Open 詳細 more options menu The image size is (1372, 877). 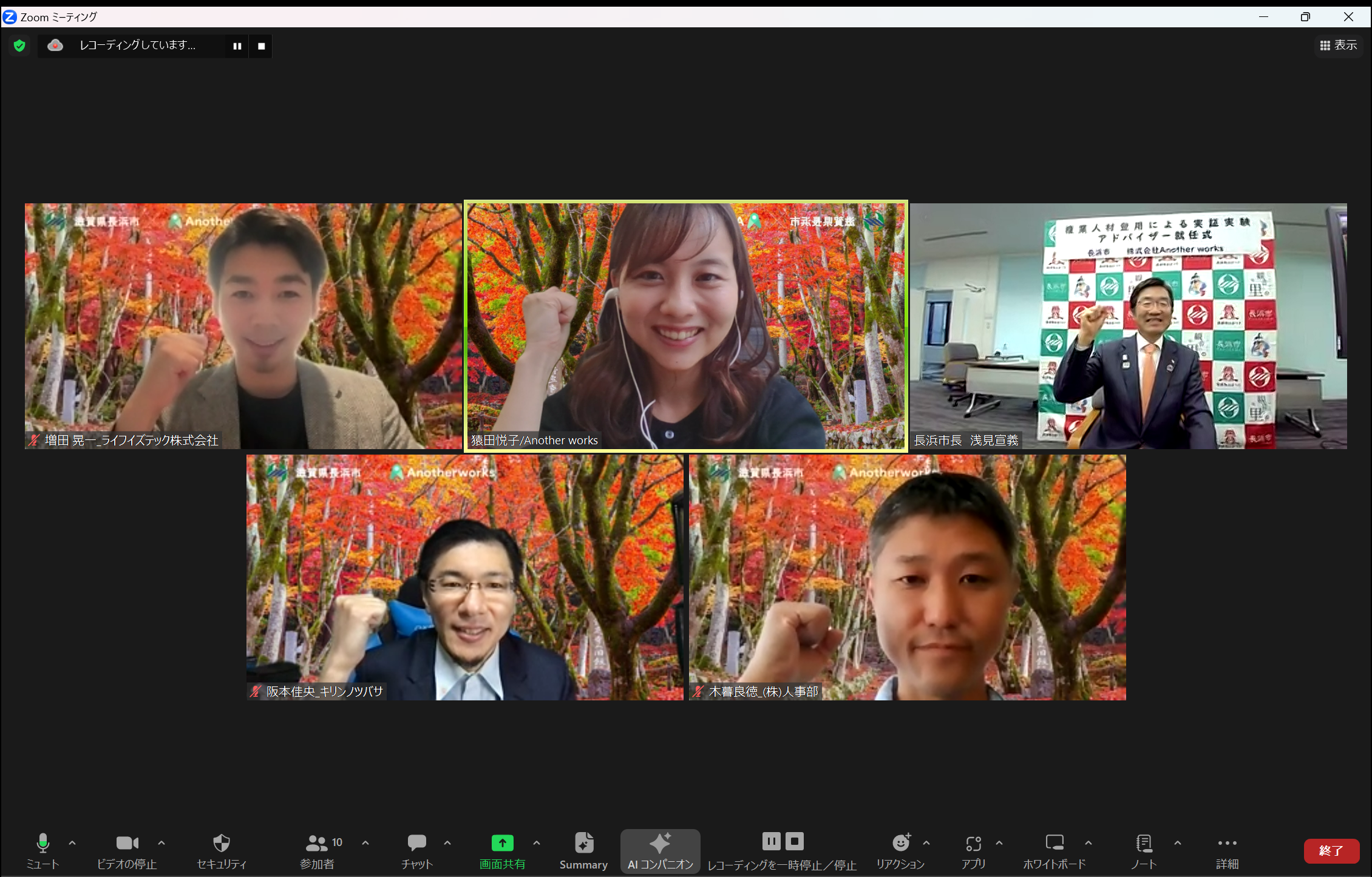point(1228,851)
